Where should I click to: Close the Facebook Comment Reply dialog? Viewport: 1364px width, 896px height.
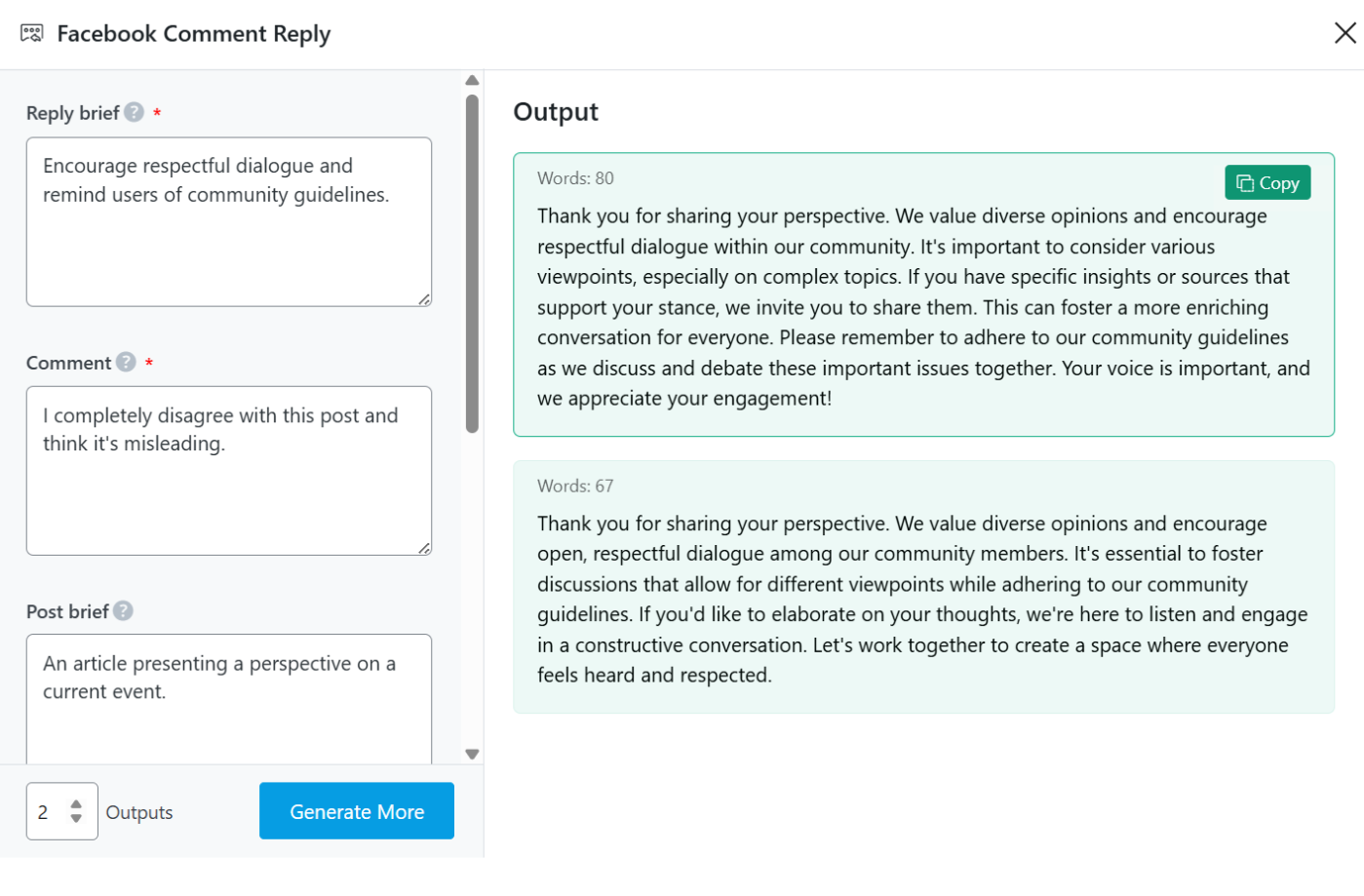pos(1345,34)
